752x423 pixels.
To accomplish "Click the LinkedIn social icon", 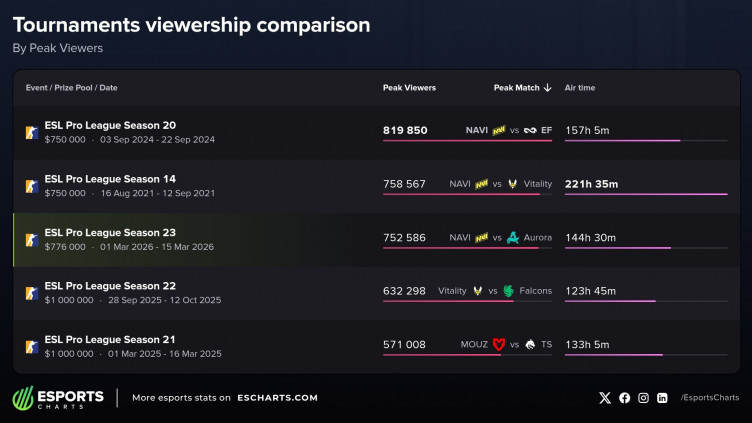I will [662, 398].
